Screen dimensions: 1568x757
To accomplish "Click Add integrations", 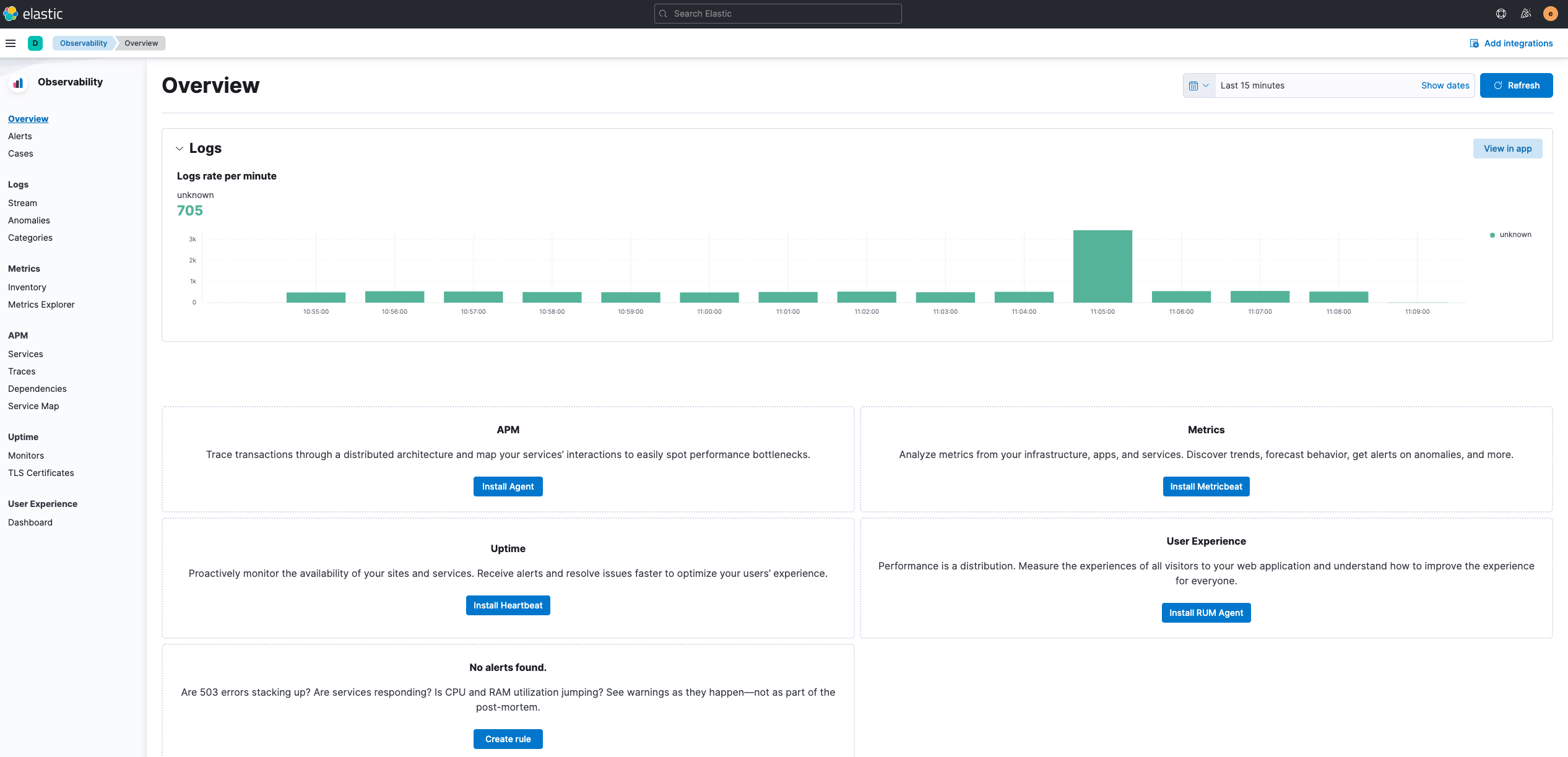I will pyautogui.click(x=1511, y=43).
